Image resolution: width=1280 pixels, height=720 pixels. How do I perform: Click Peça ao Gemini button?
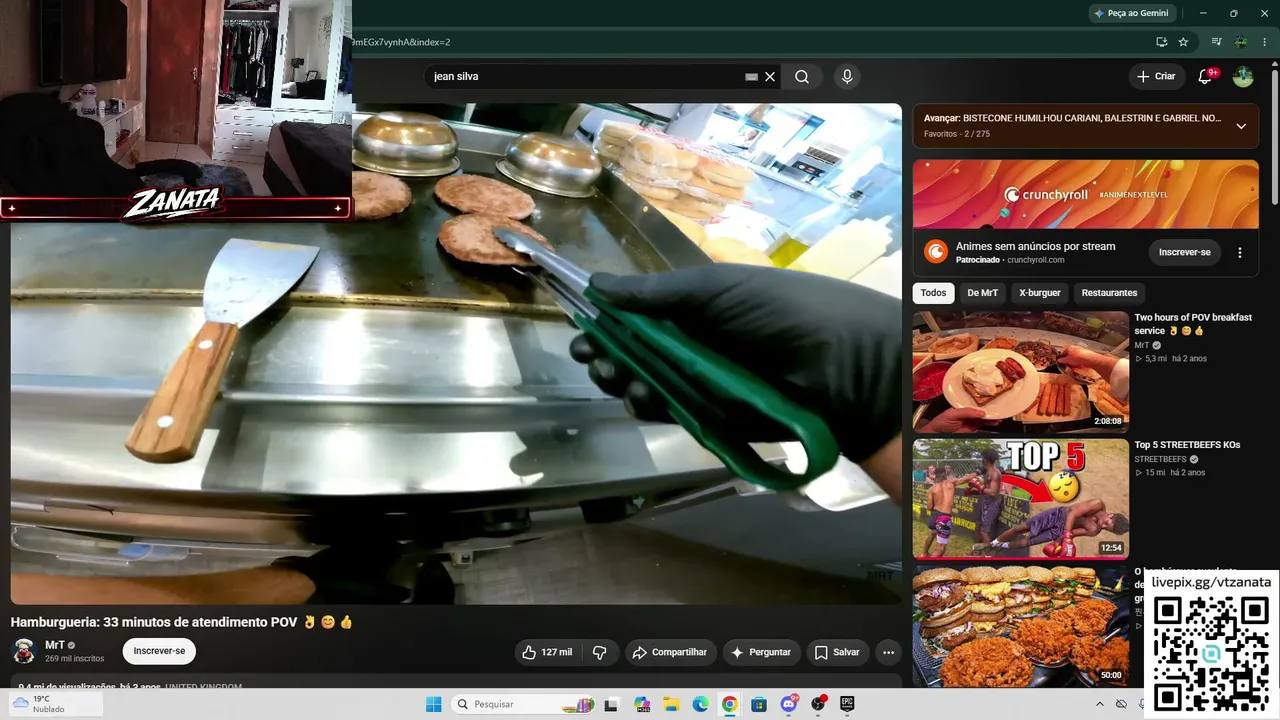1131,13
